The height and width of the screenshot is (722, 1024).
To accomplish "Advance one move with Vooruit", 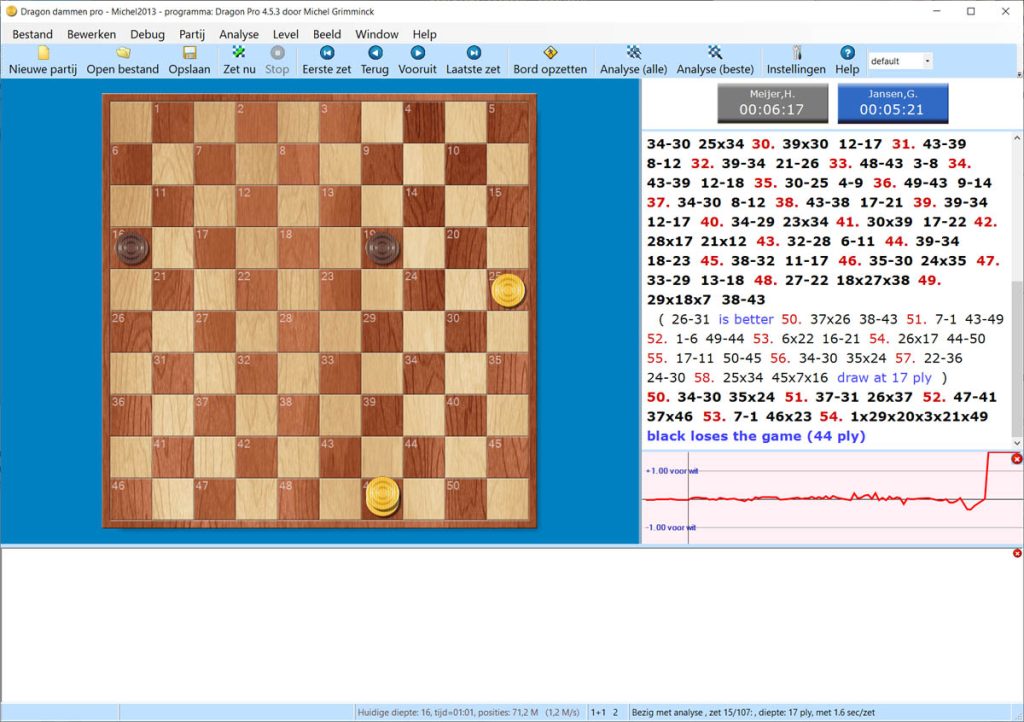I will pyautogui.click(x=417, y=60).
